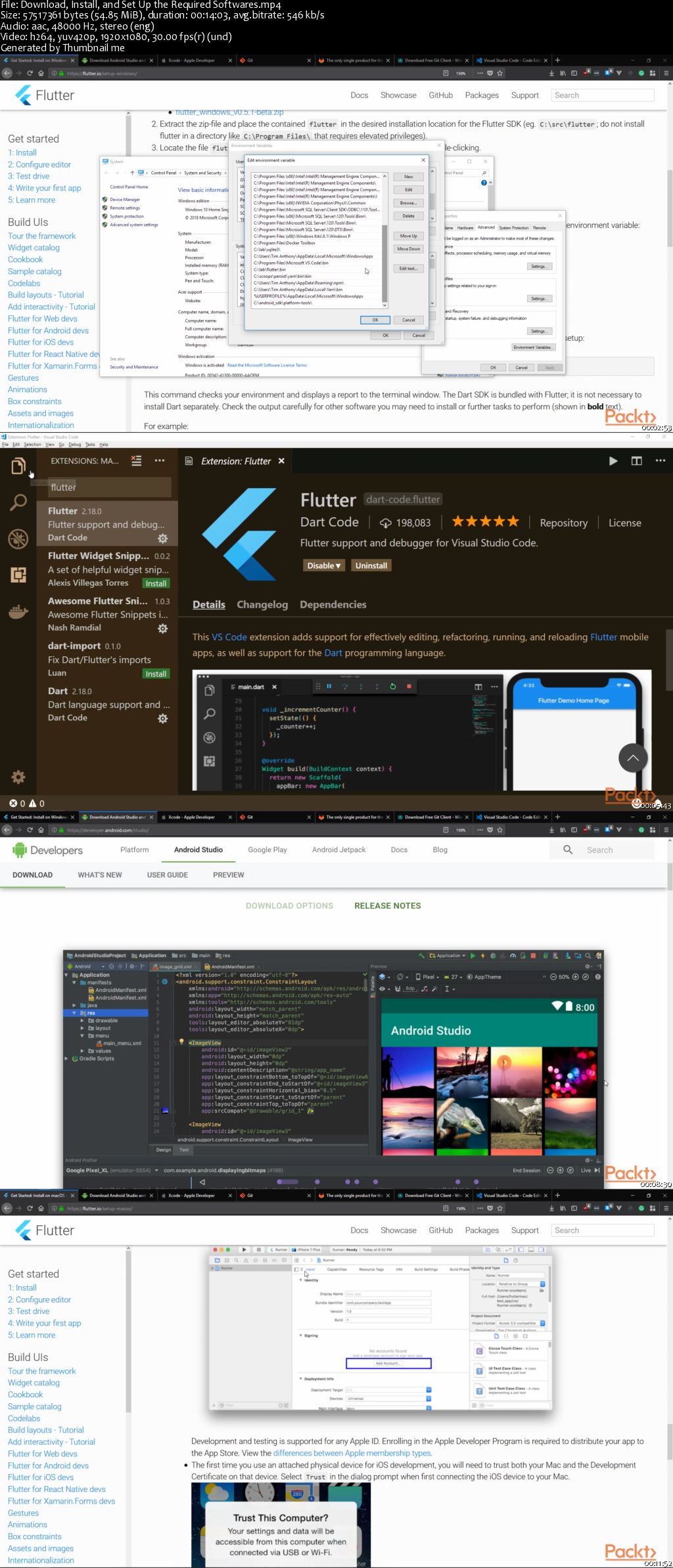
Task: Open the AppTheme dropdown in layout preview
Action: [484, 977]
